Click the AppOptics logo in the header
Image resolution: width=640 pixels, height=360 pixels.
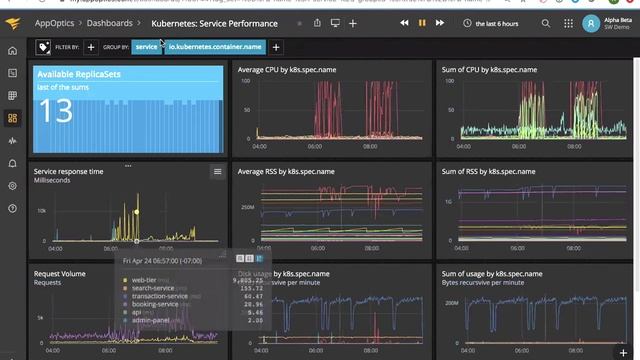click(x=13, y=23)
